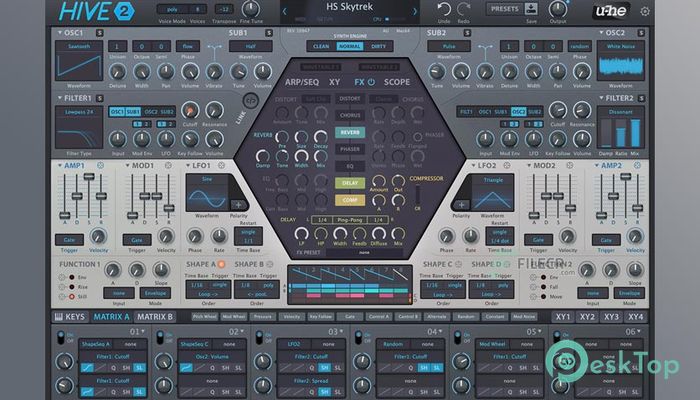Screen dimensions: 700x400
Task: Open the Voice Mode poly selector
Action: 172,9
